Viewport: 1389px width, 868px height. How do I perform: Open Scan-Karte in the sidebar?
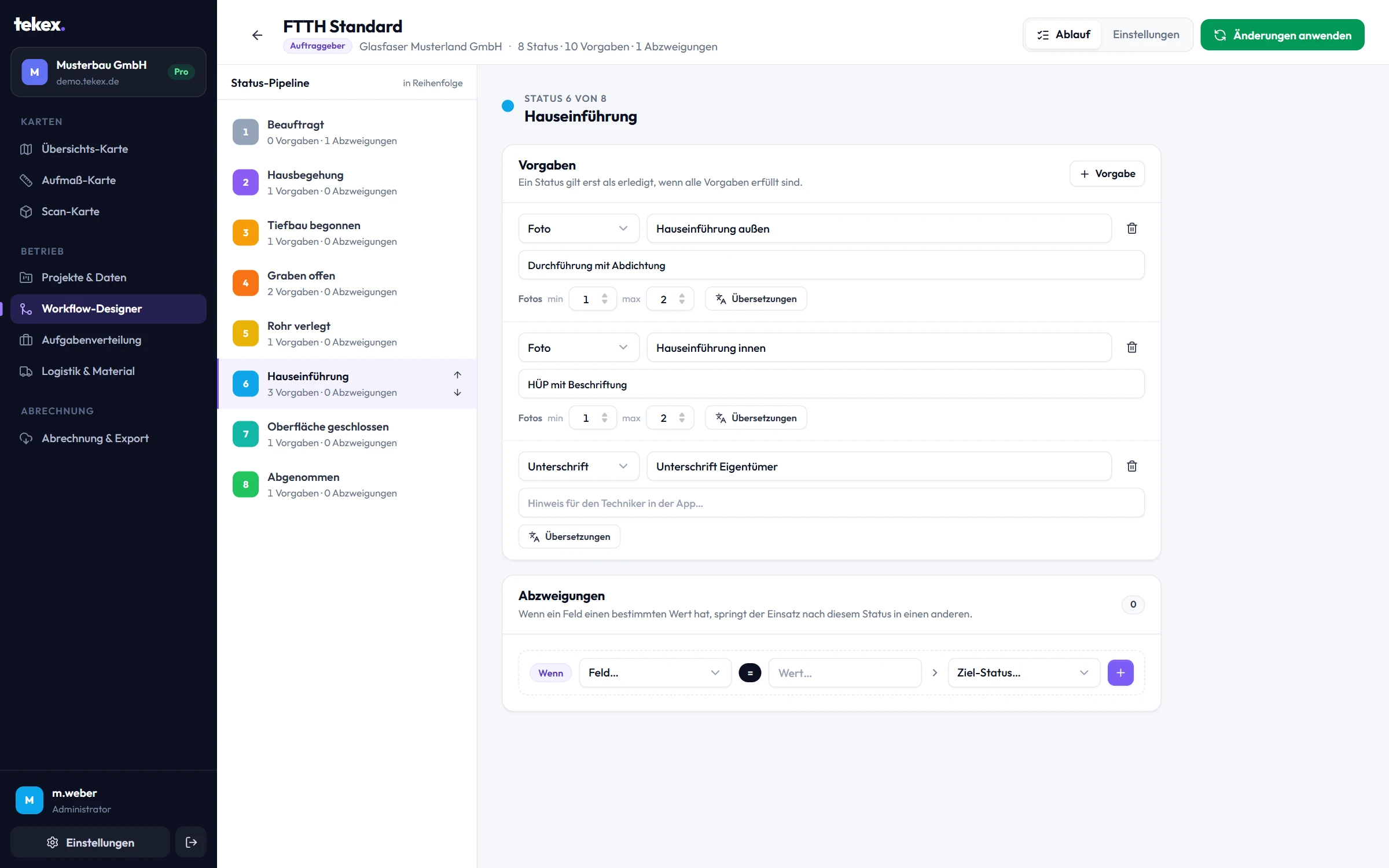click(x=108, y=211)
